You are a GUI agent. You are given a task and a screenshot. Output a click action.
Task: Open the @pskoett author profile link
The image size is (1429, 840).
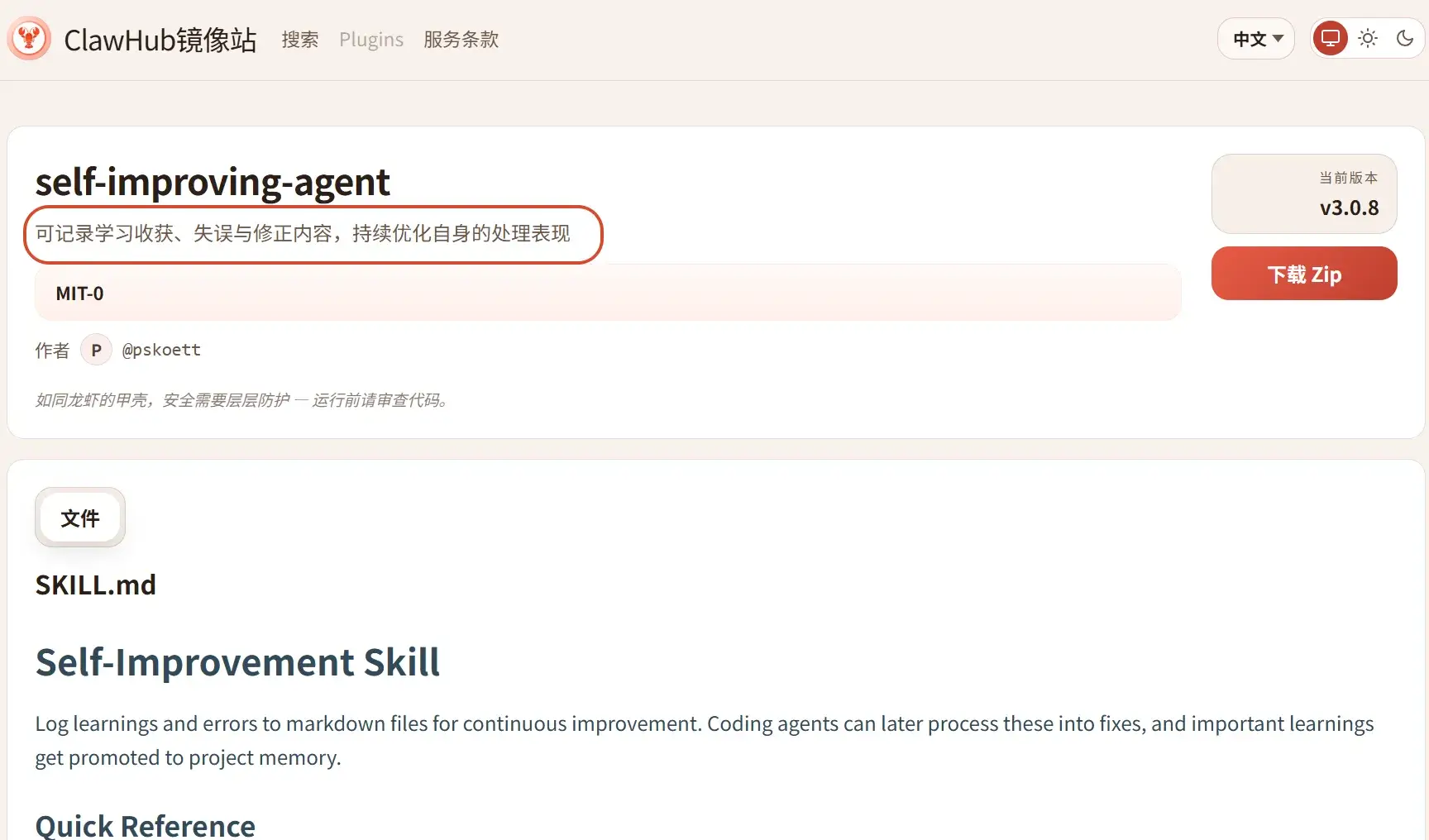161,350
